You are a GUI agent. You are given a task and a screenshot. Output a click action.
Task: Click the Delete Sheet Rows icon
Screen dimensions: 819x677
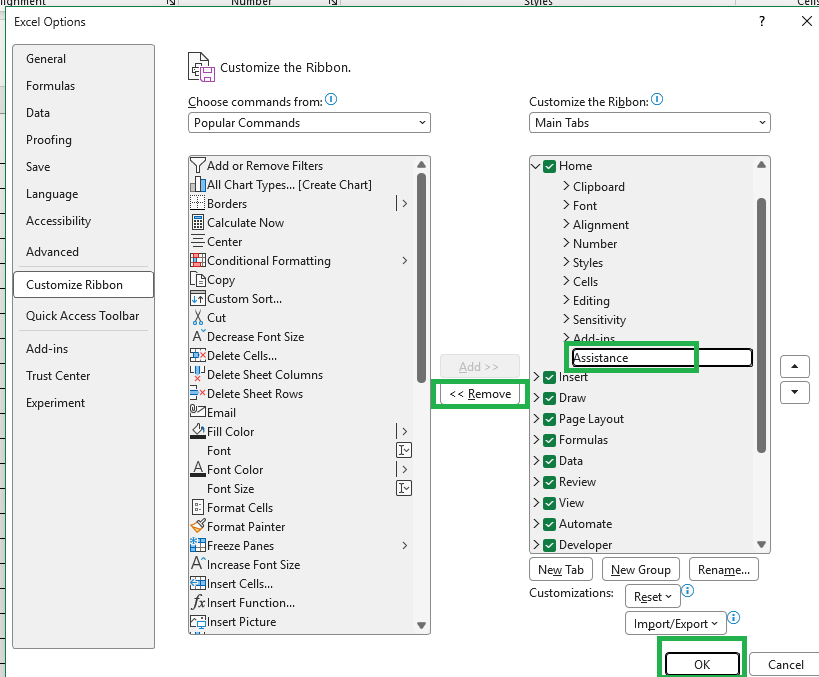click(x=197, y=393)
